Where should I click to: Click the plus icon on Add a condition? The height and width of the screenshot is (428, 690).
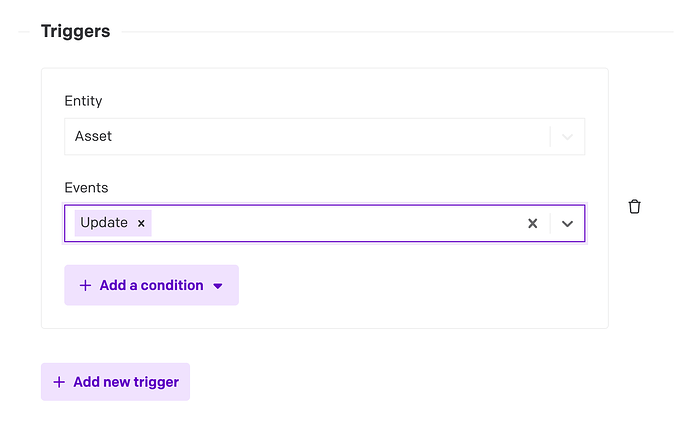tap(85, 286)
